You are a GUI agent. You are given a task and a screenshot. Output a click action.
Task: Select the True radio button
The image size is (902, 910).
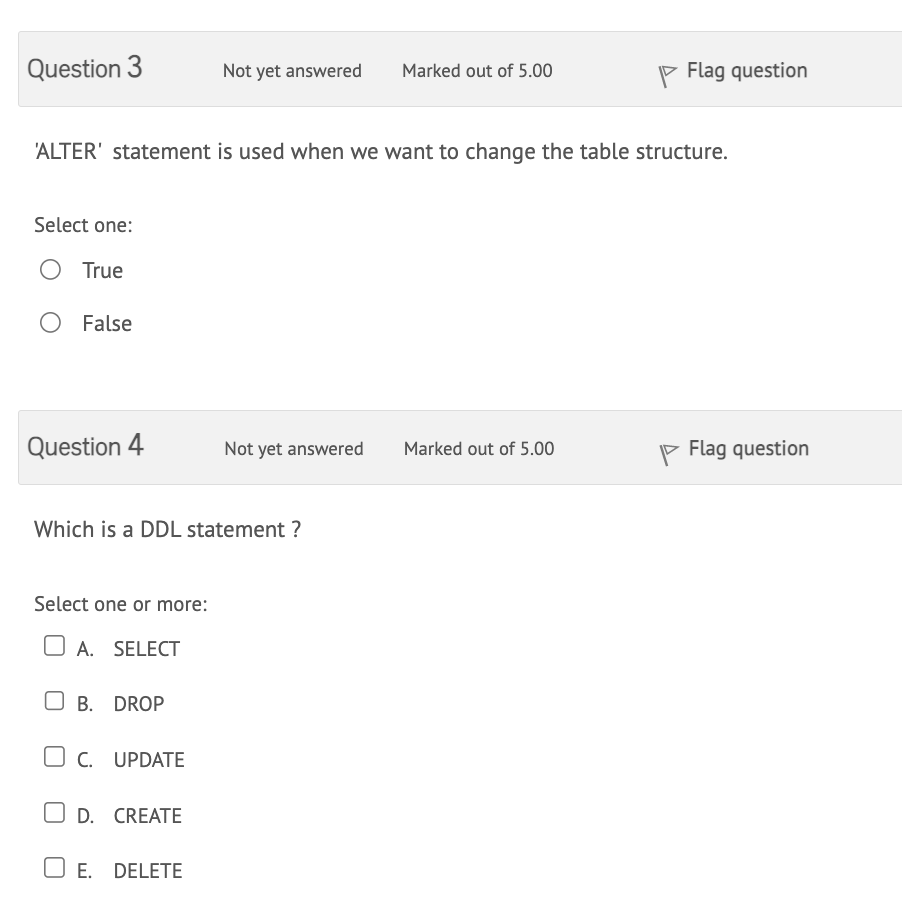50,270
